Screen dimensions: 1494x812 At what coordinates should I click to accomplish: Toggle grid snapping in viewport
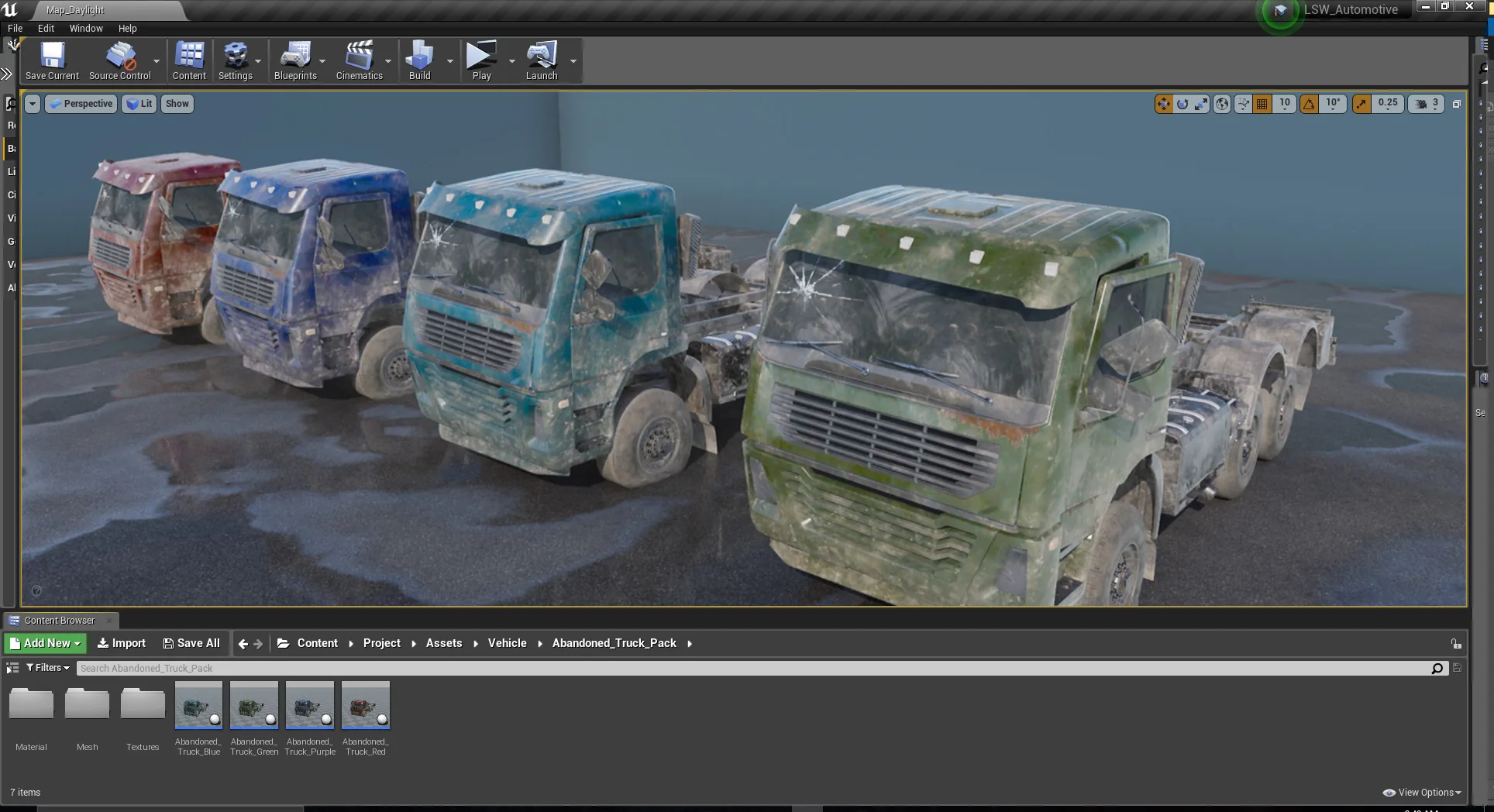pos(1262,104)
